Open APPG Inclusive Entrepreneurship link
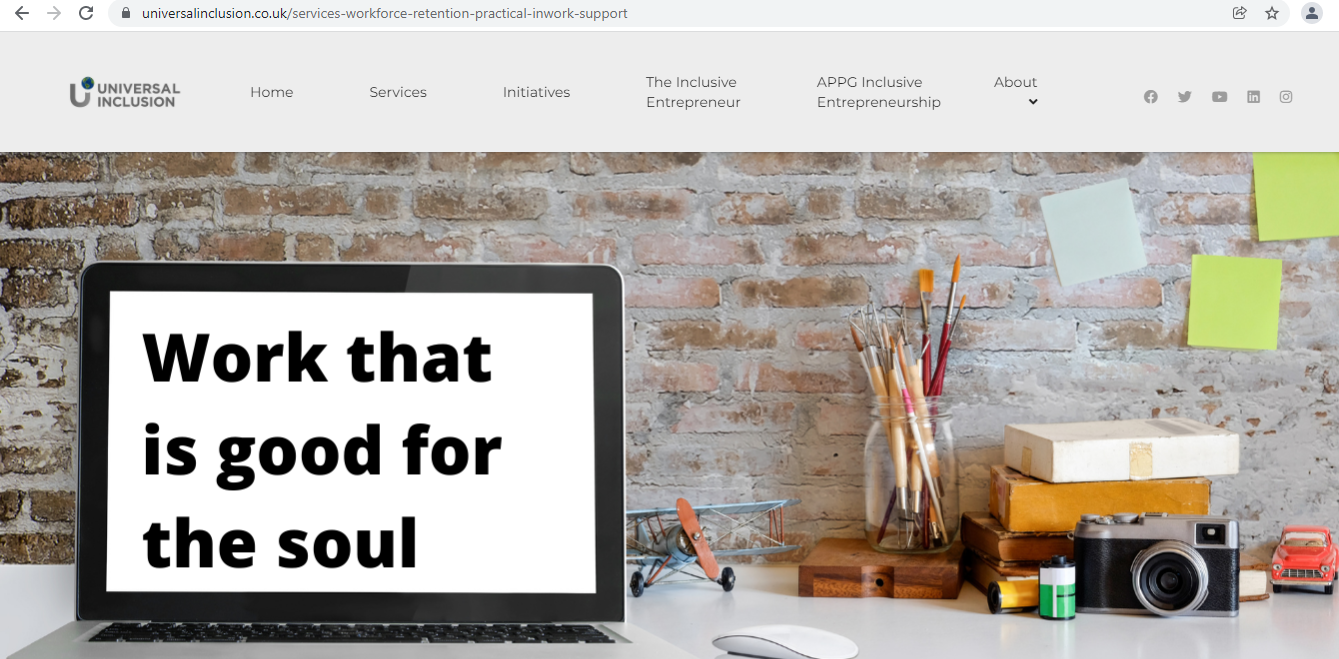Viewport: 1339px width, 659px height. pos(879,92)
